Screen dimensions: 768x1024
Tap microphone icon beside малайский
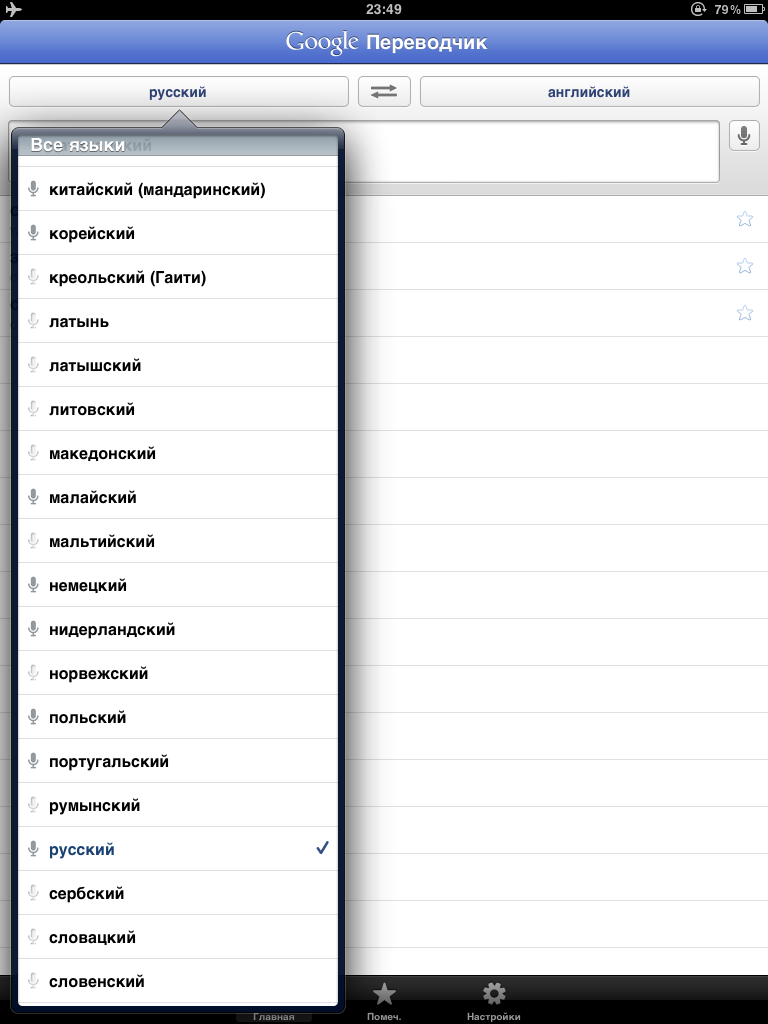pyautogui.click(x=33, y=497)
